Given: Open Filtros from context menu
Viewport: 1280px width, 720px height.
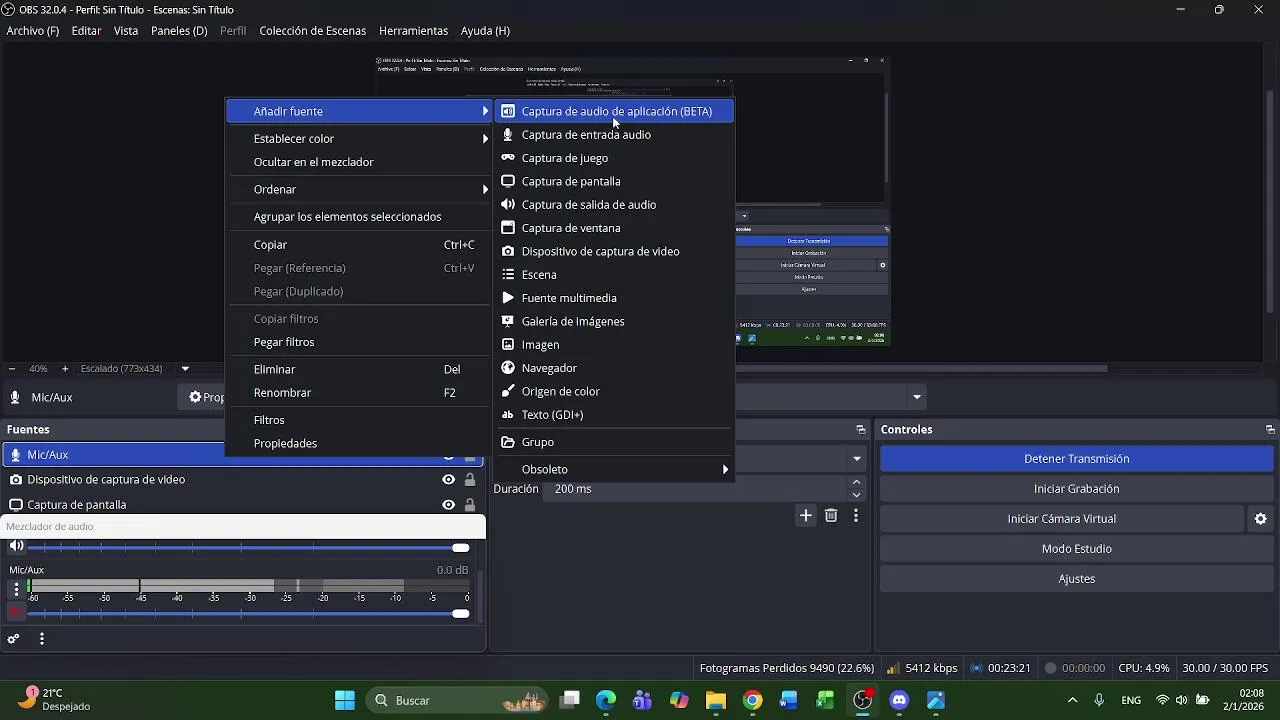Looking at the screenshot, I should tap(359, 420).
